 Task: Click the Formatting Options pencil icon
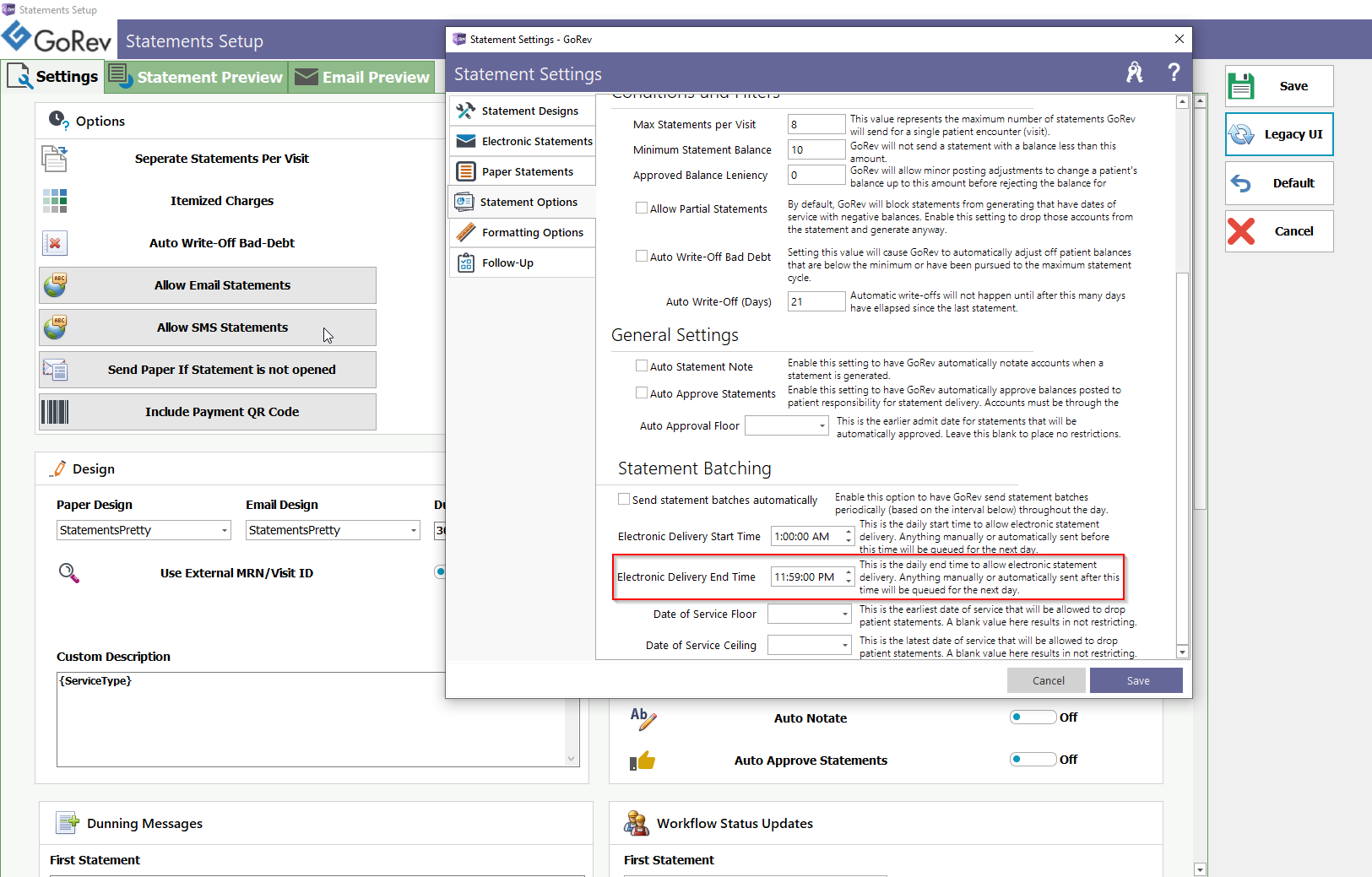pos(465,232)
